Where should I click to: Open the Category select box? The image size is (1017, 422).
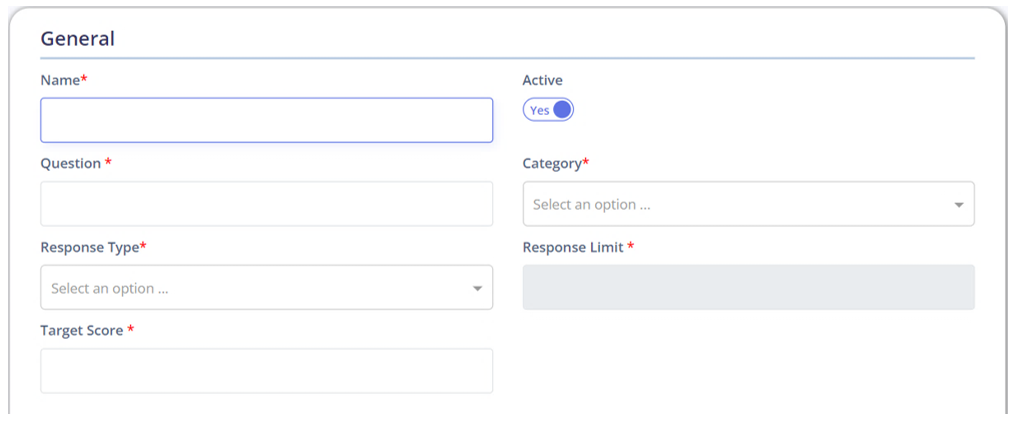click(748, 204)
